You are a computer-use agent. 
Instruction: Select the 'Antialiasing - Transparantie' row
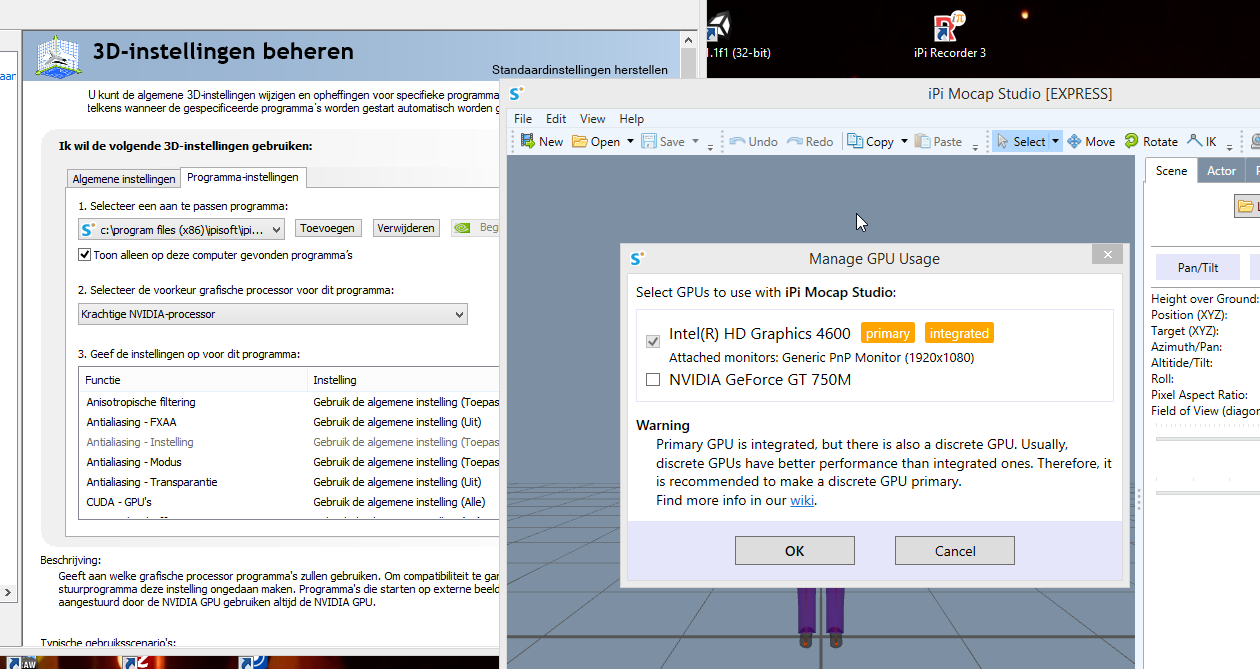289,482
